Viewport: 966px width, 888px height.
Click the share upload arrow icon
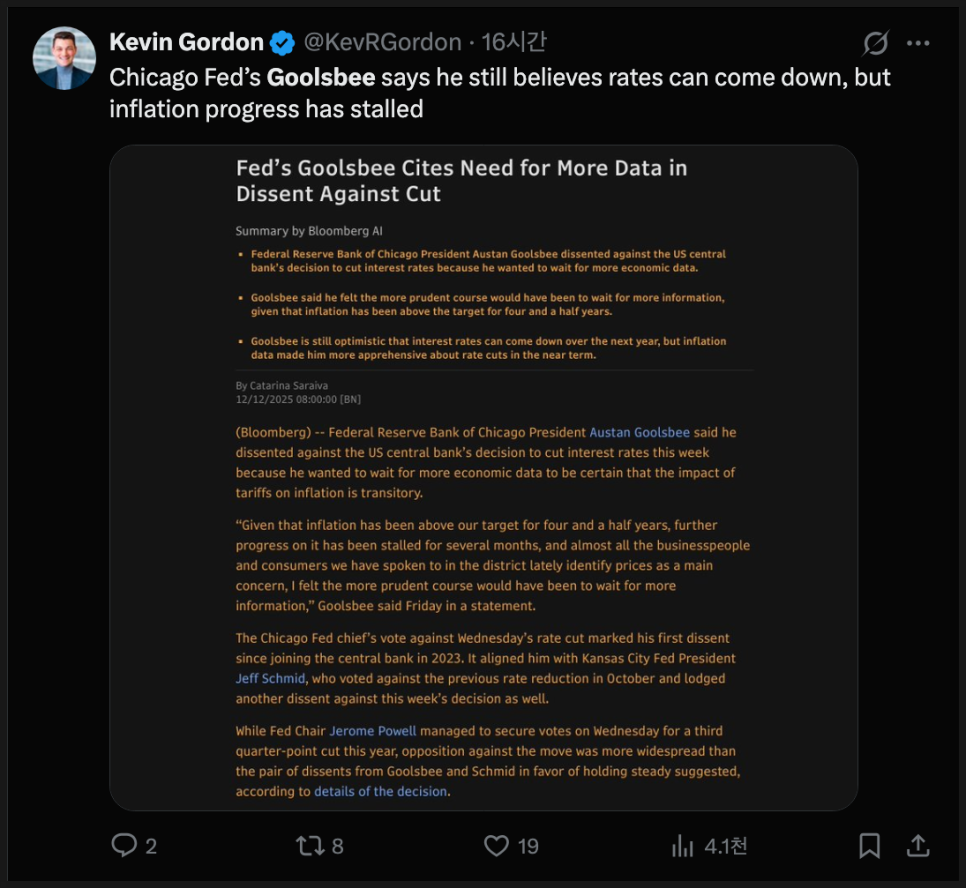pyautogui.click(x=918, y=846)
